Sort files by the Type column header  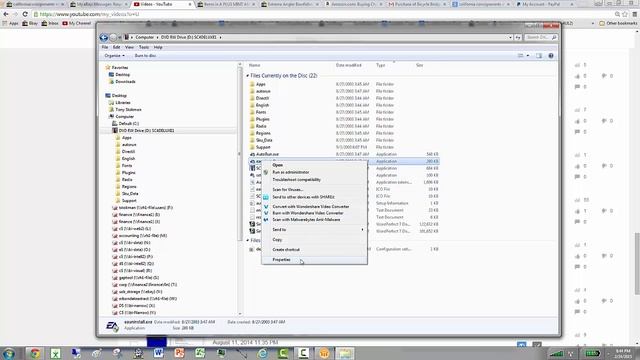380,65
